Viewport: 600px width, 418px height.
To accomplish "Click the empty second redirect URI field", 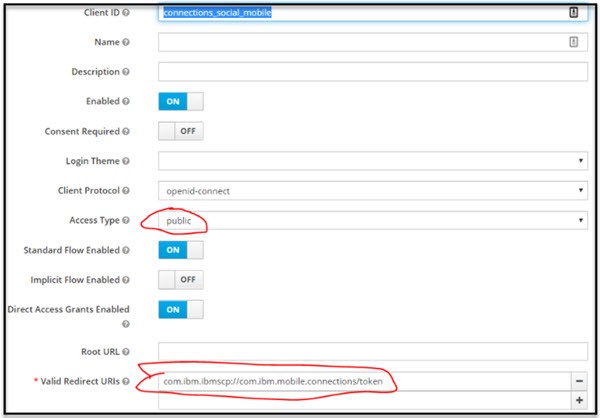I will coord(365,400).
